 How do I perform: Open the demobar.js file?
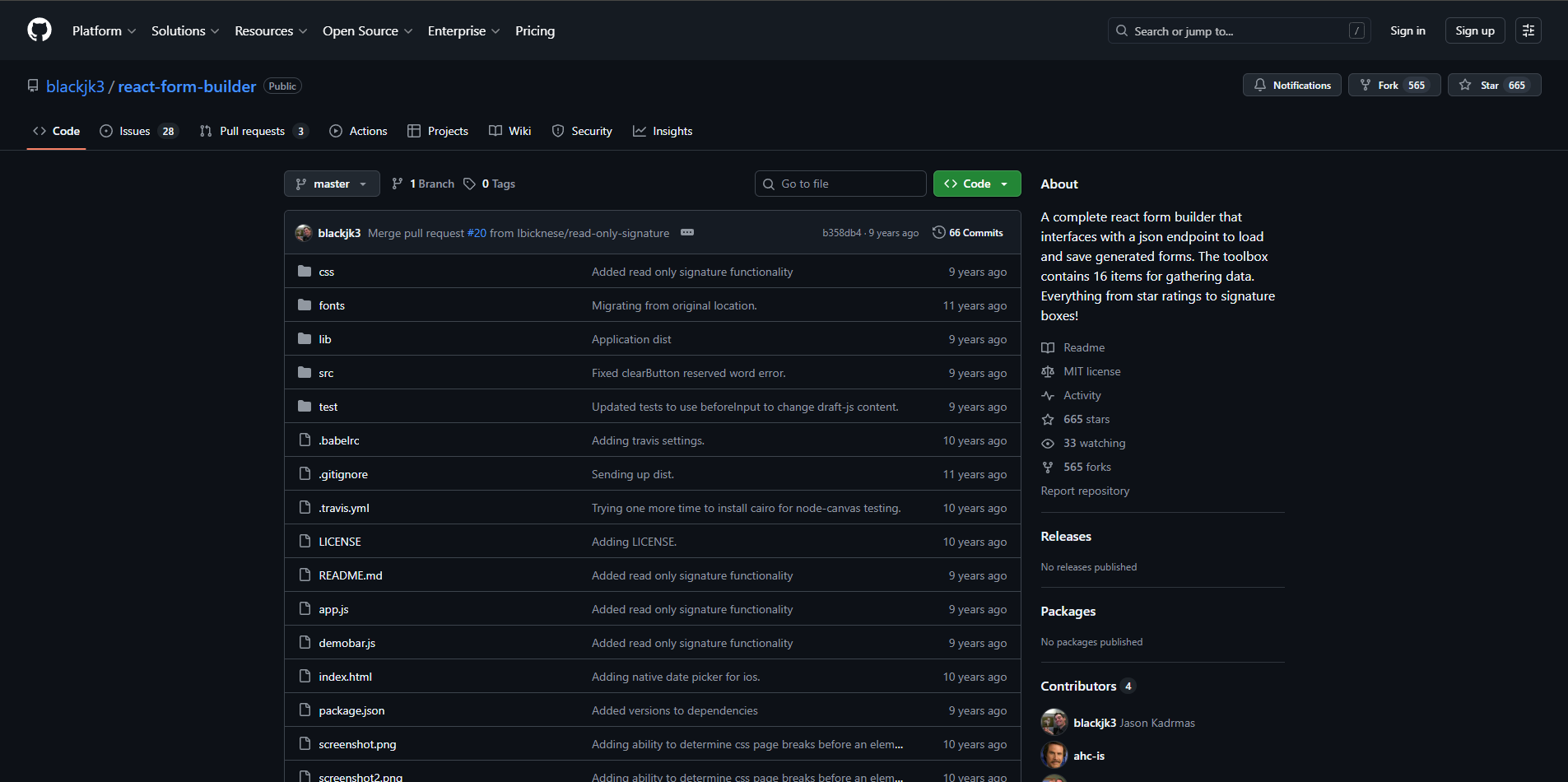click(x=347, y=643)
